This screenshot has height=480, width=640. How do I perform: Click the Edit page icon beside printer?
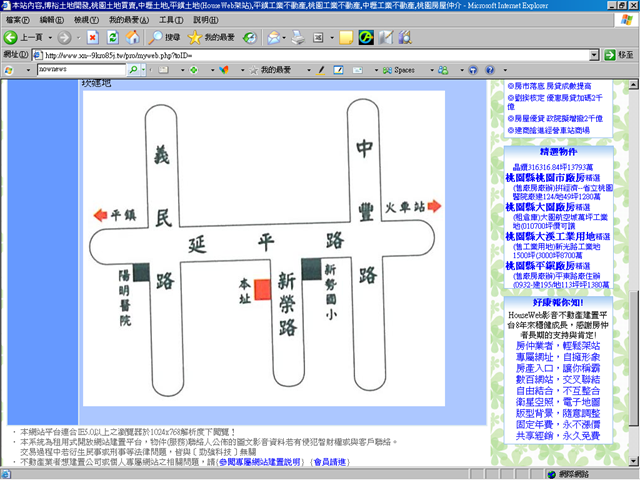point(318,38)
